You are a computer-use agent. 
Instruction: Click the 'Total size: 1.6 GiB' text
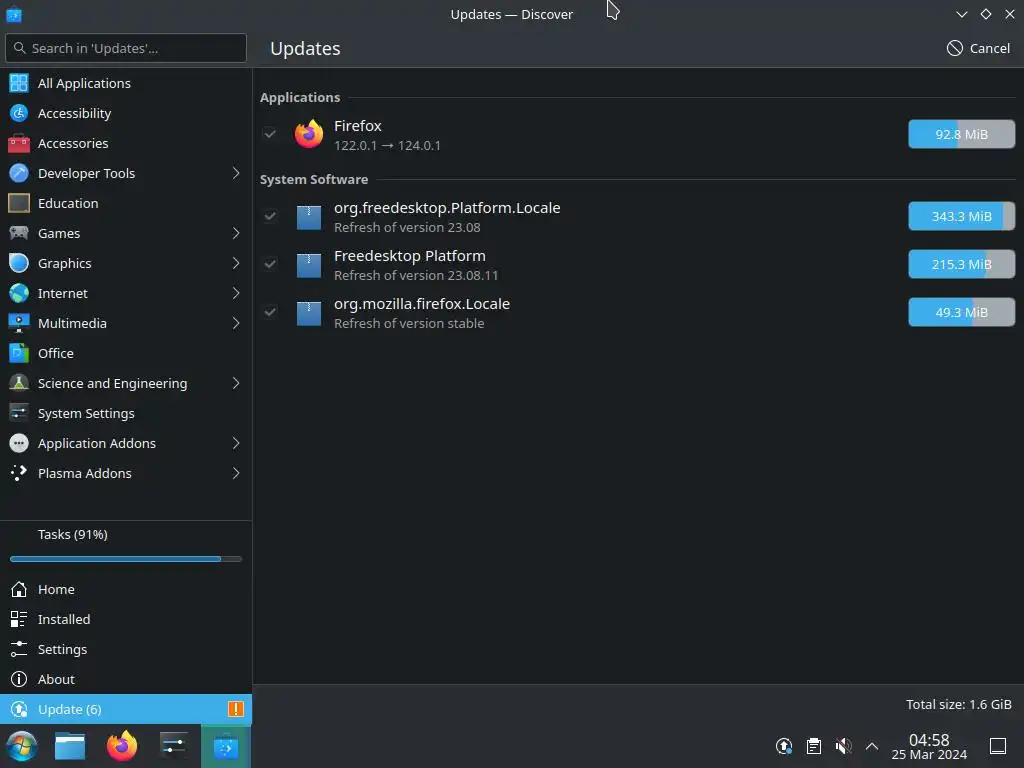[959, 705]
